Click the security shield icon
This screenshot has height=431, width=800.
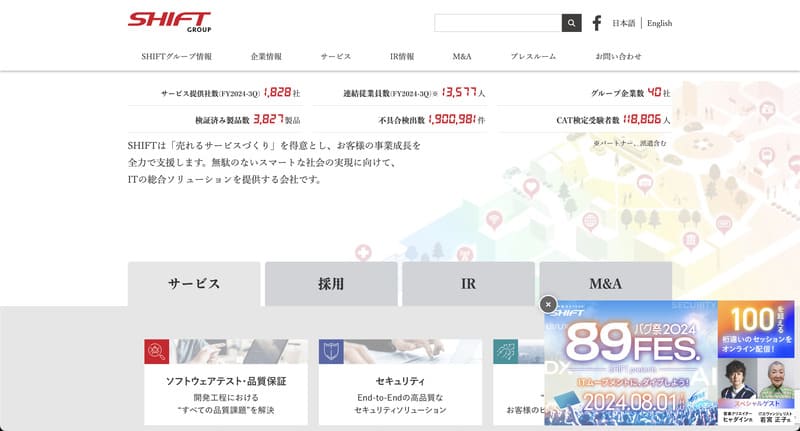click(x=331, y=351)
